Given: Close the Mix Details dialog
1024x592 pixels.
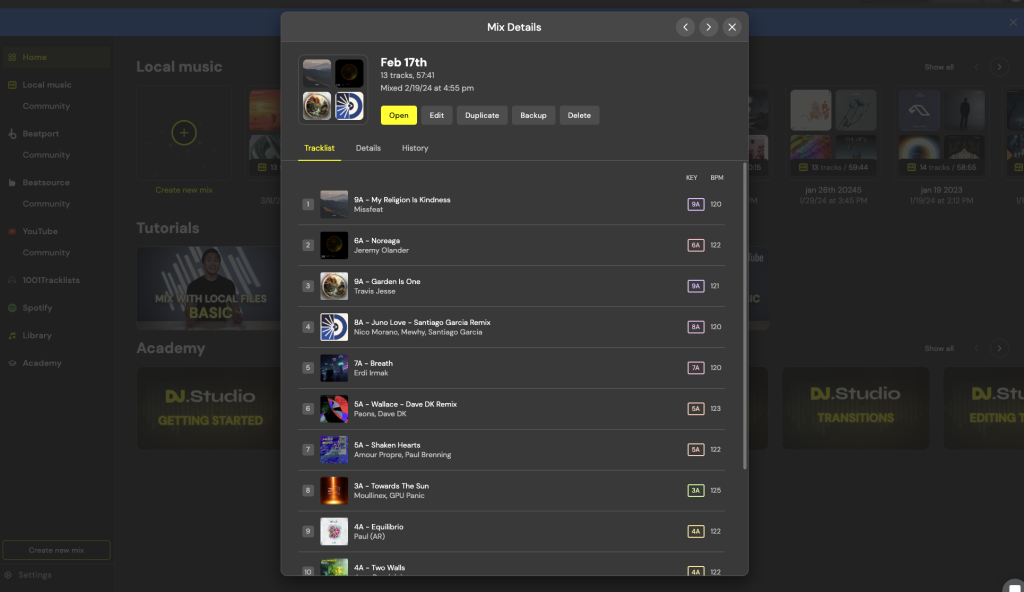Looking at the screenshot, I should tap(732, 27).
